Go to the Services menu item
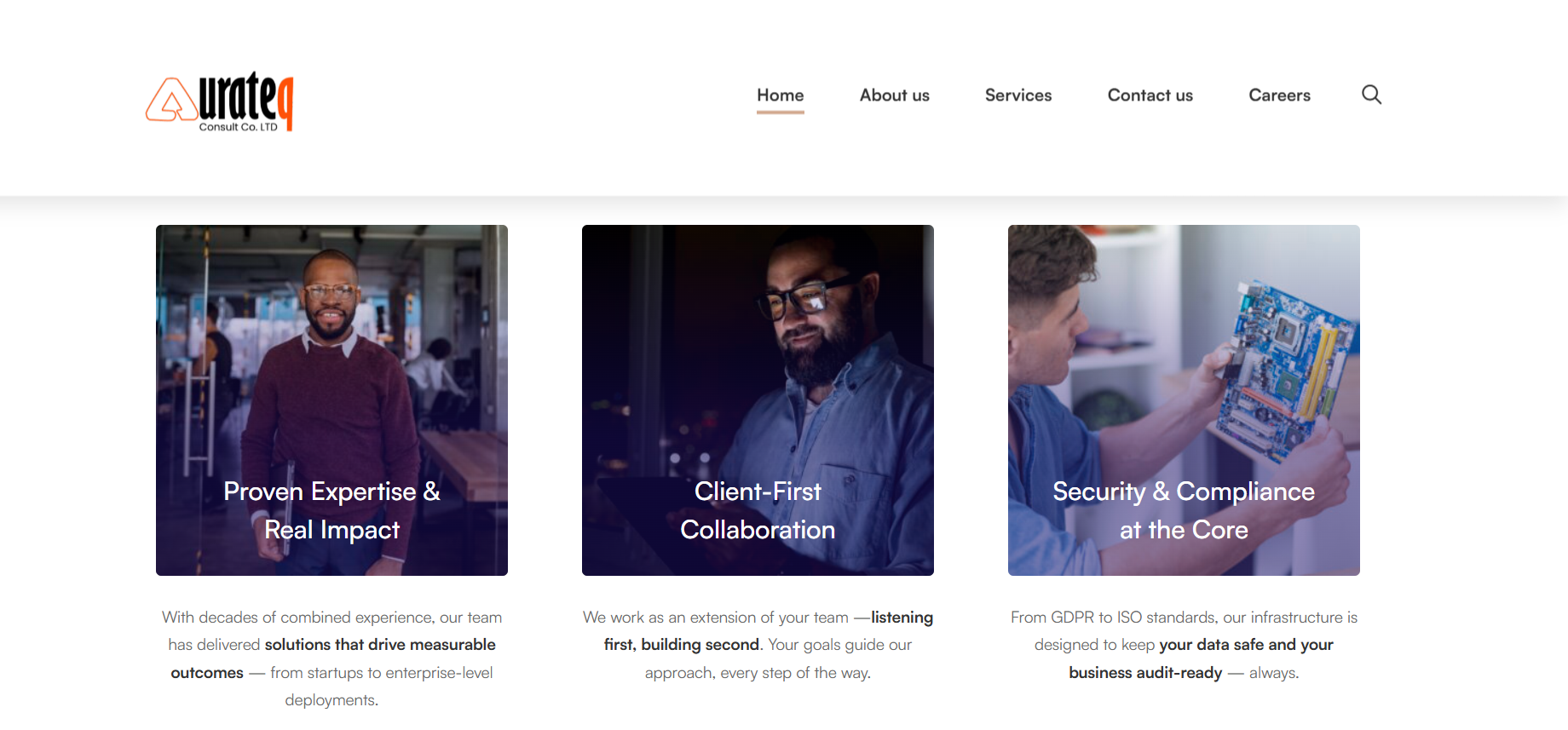Viewport: 1568px width, 730px height. click(x=1018, y=95)
